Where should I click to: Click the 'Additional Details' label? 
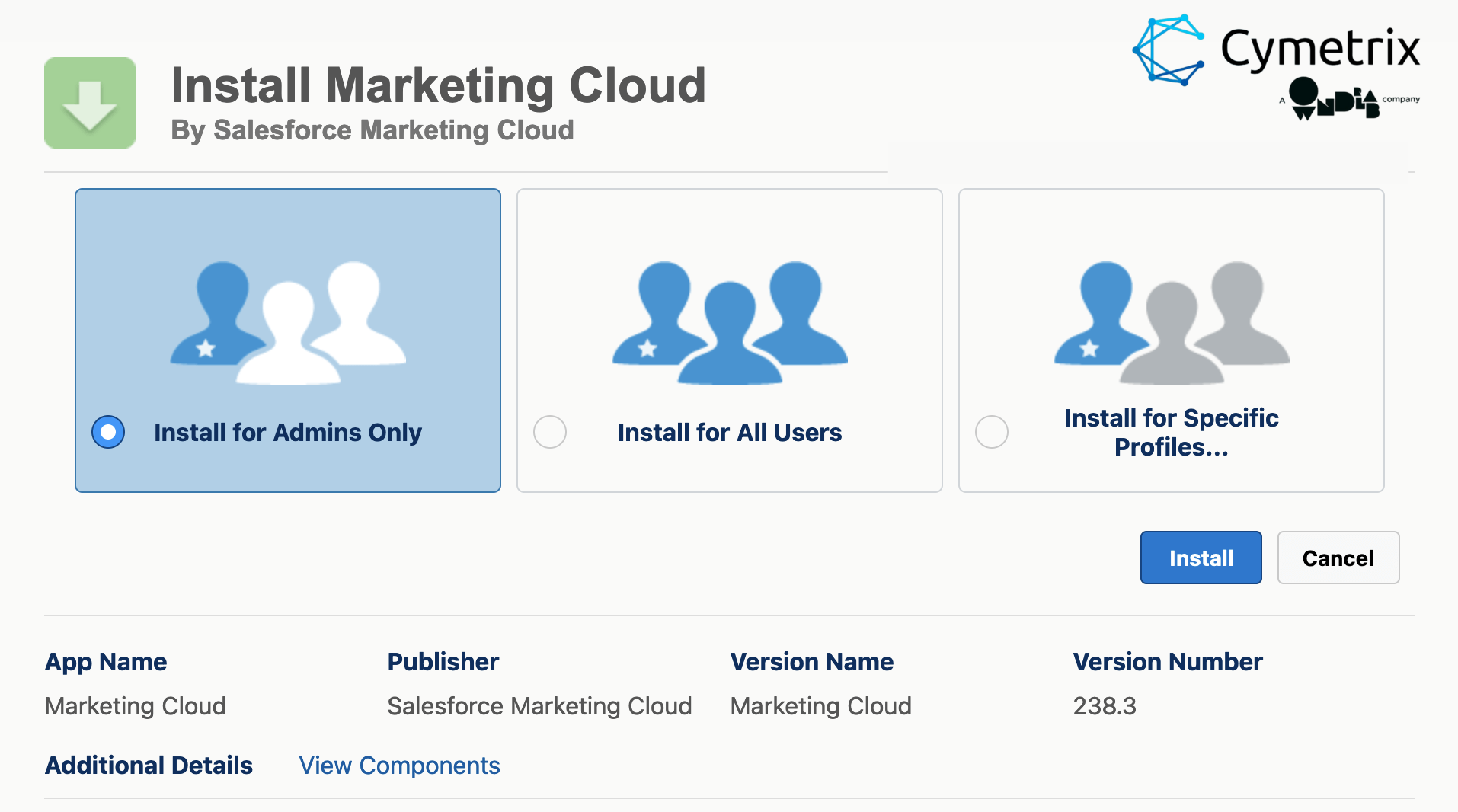149,766
